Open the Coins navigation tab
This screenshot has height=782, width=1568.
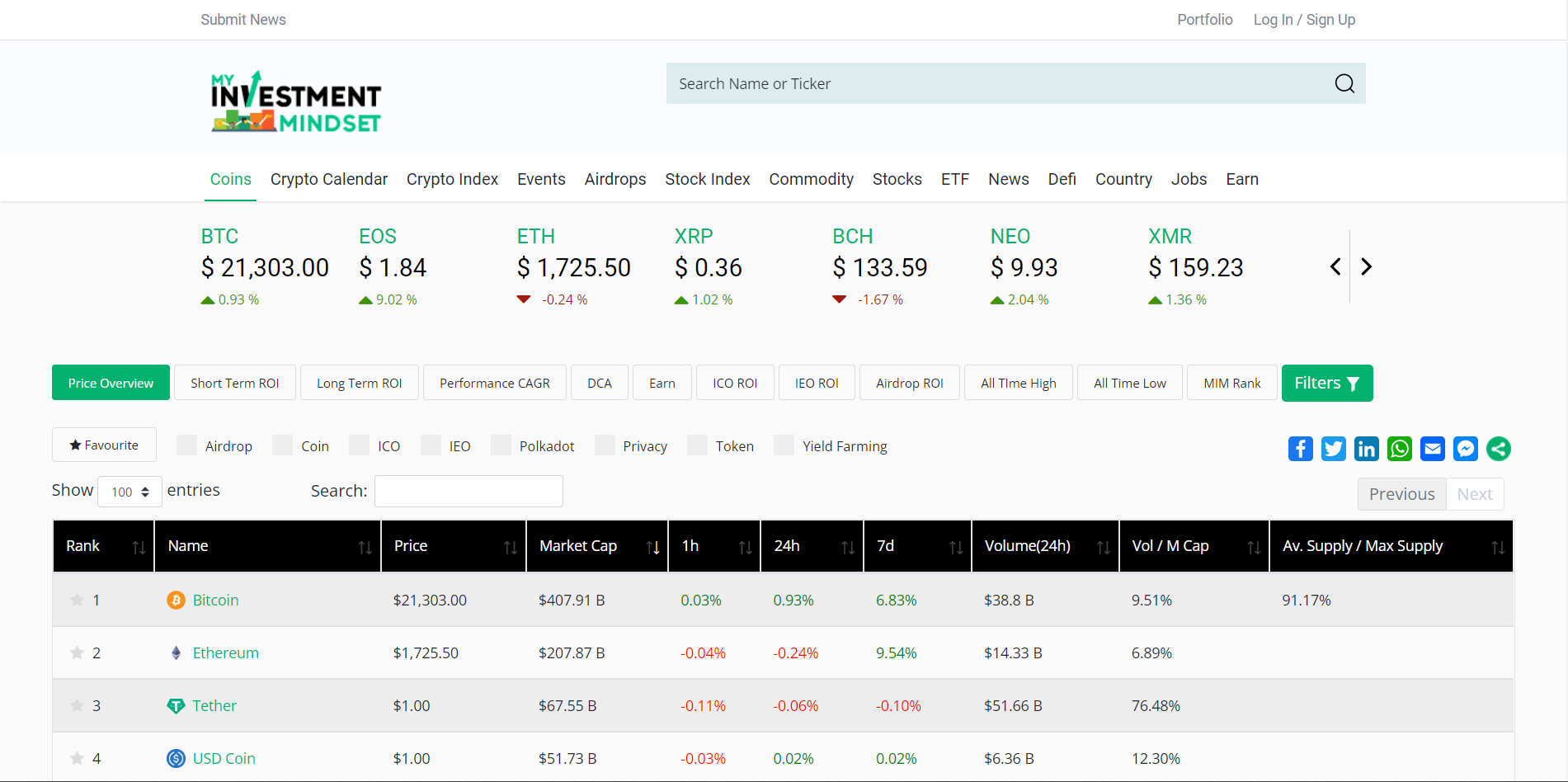click(230, 179)
